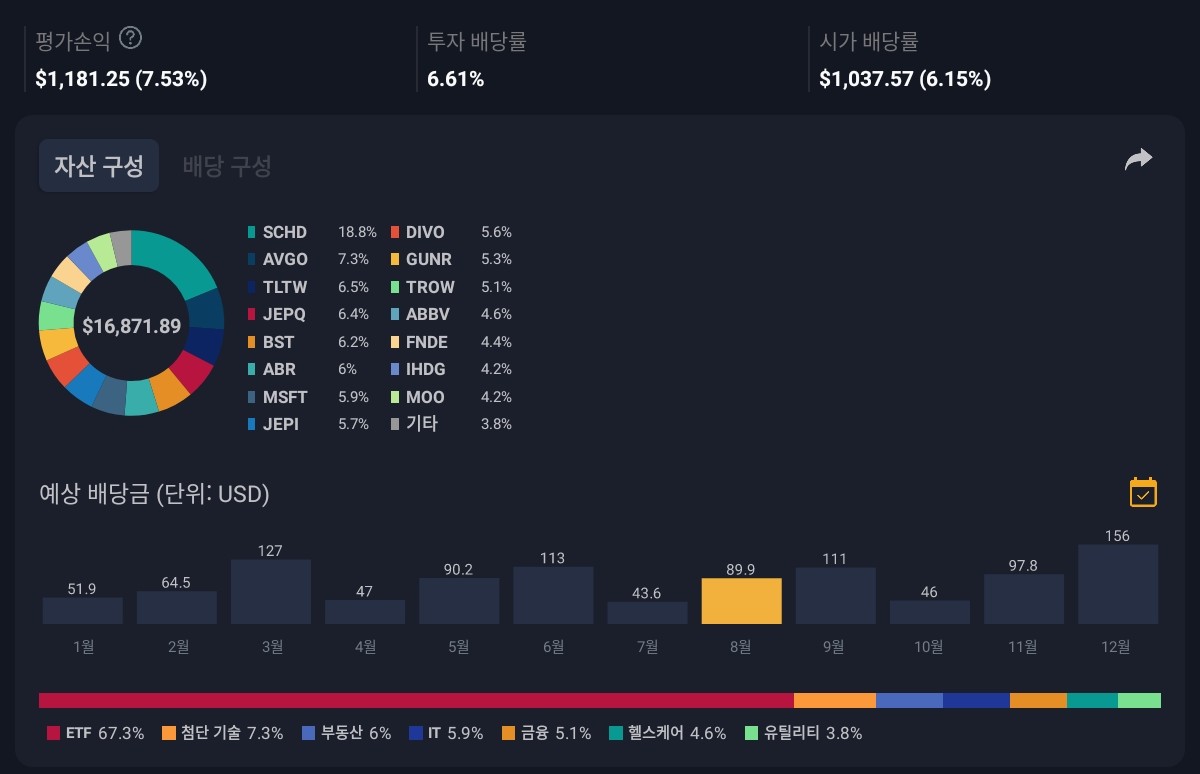The height and width of the screenshot is (774, 1200).
Task: Select the 기타 legend entry
Action: point(451,424)
